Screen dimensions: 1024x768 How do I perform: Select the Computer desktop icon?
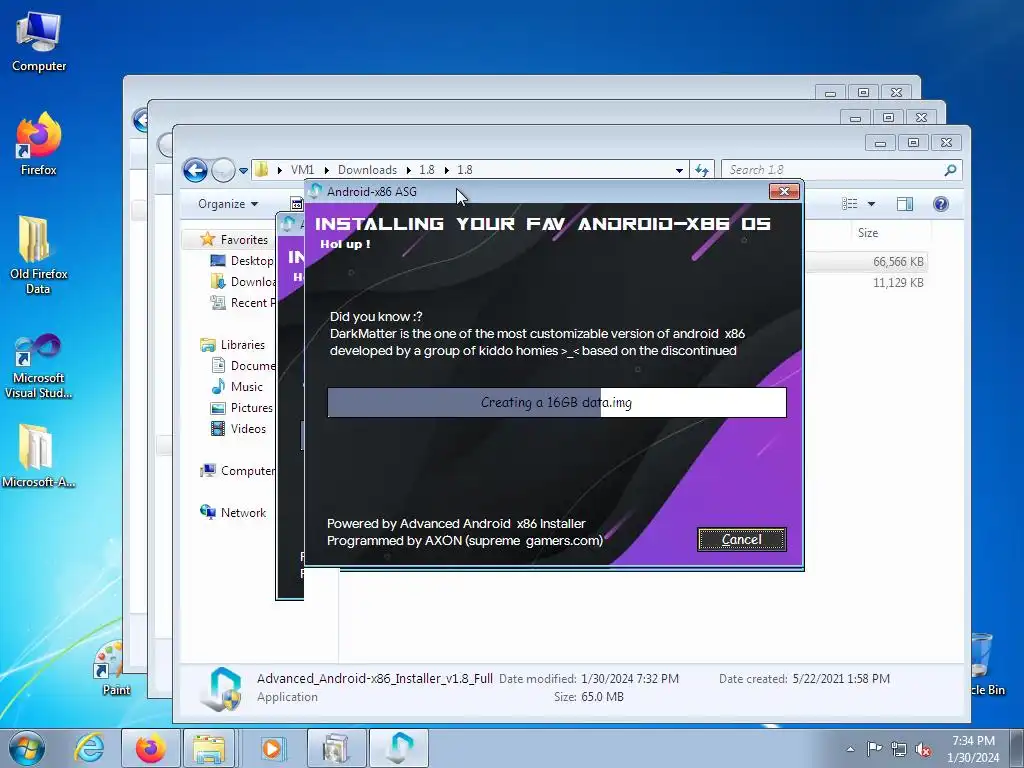pyautogui.click(x=39, y=42)
